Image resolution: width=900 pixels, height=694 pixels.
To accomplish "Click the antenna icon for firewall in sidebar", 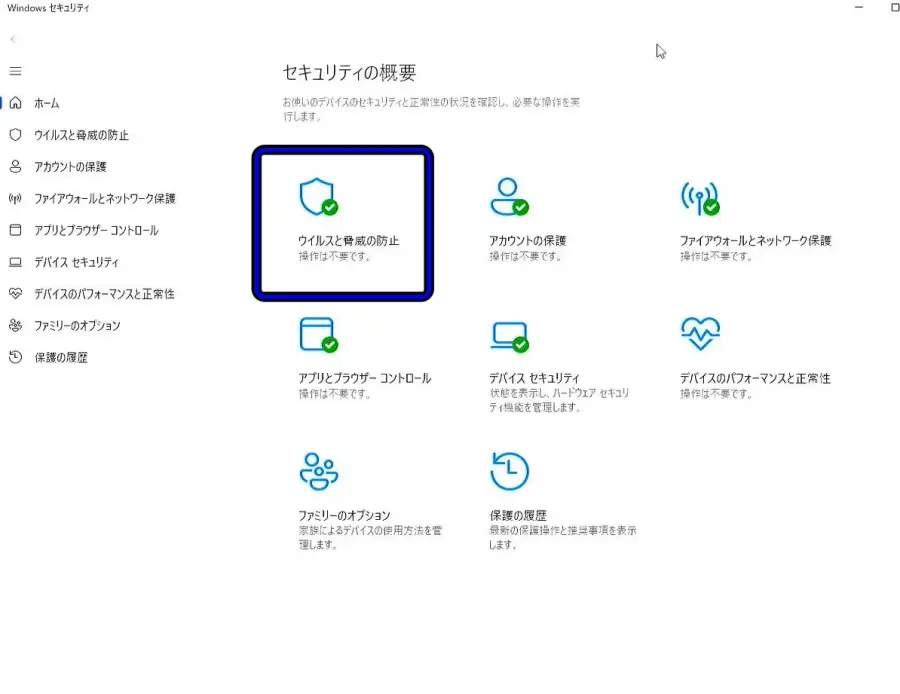I will click(15, 198).
